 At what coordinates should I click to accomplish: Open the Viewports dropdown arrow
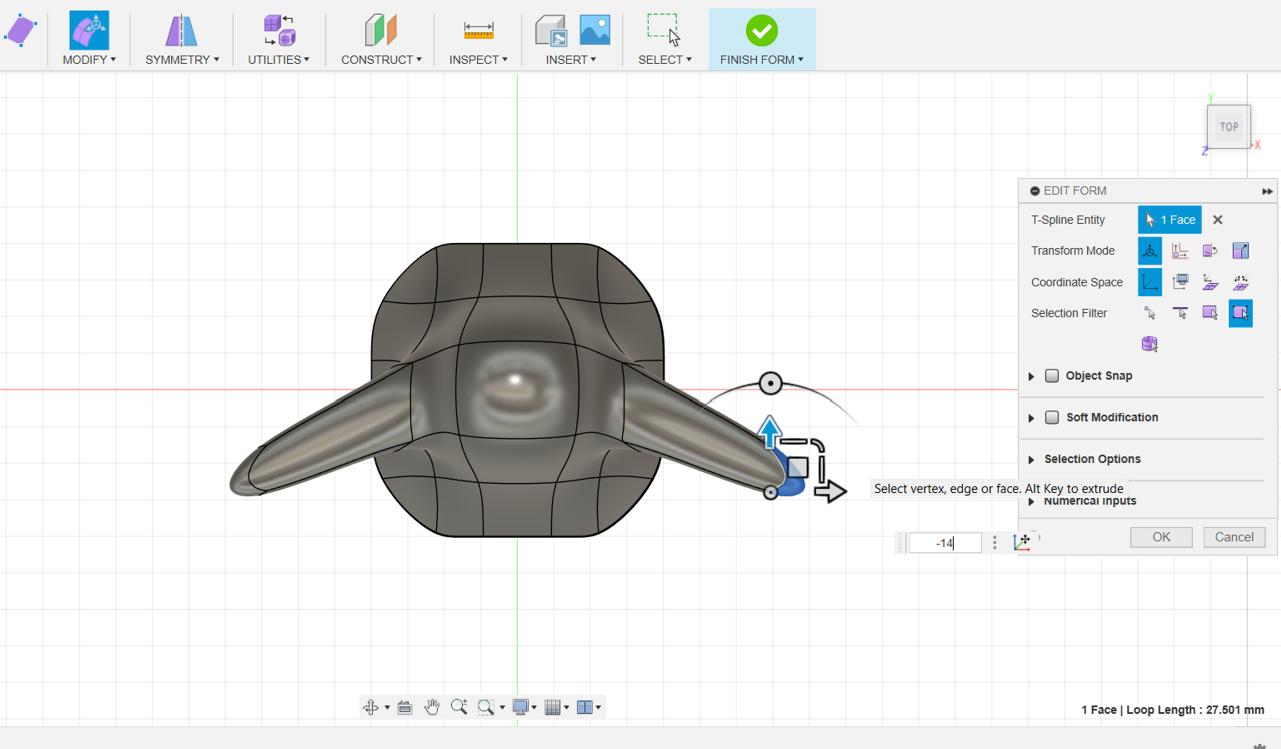click(x=598, y=708)
